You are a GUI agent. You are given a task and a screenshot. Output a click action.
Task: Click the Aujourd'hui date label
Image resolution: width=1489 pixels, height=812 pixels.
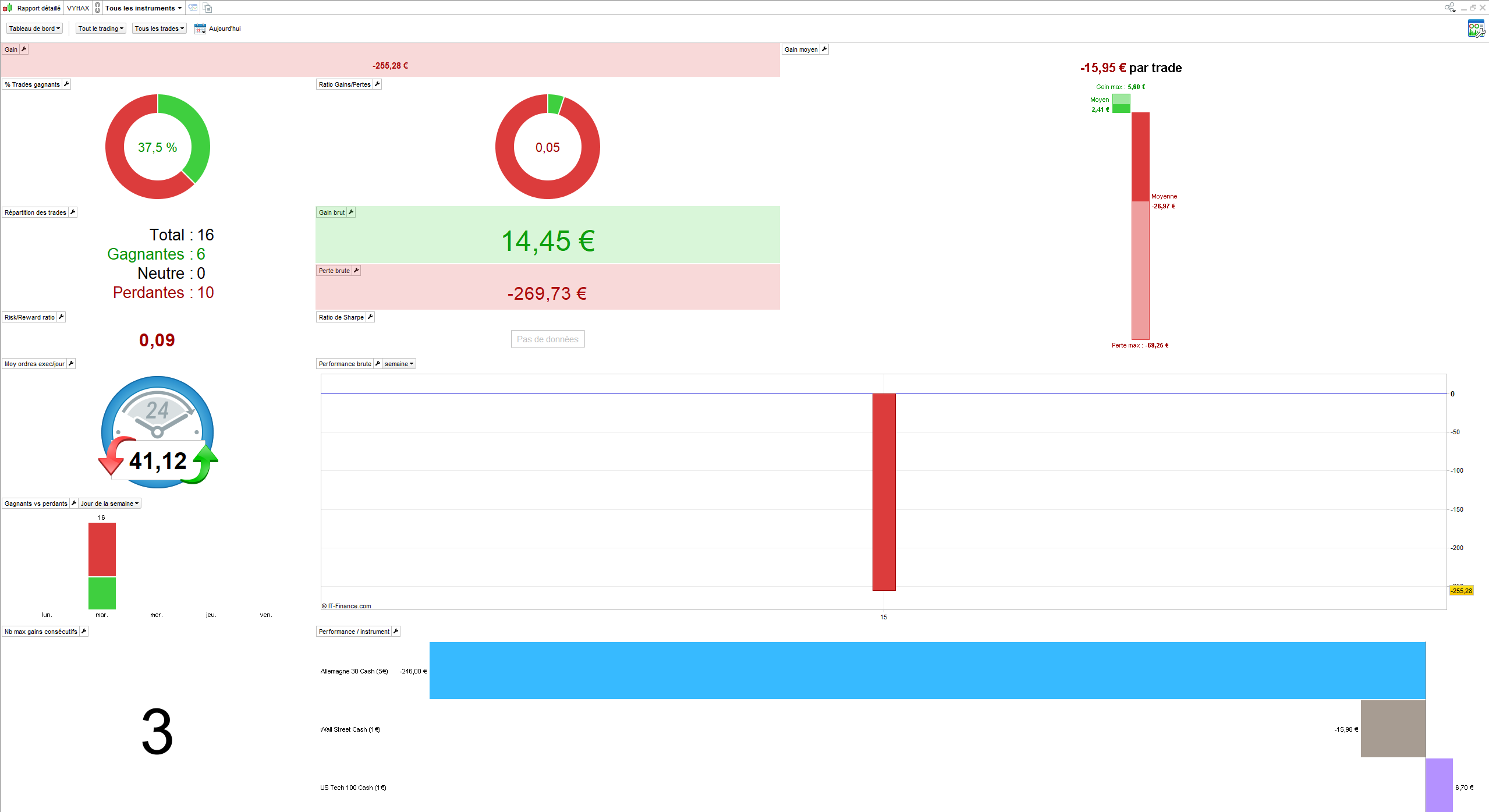(225, 29)
